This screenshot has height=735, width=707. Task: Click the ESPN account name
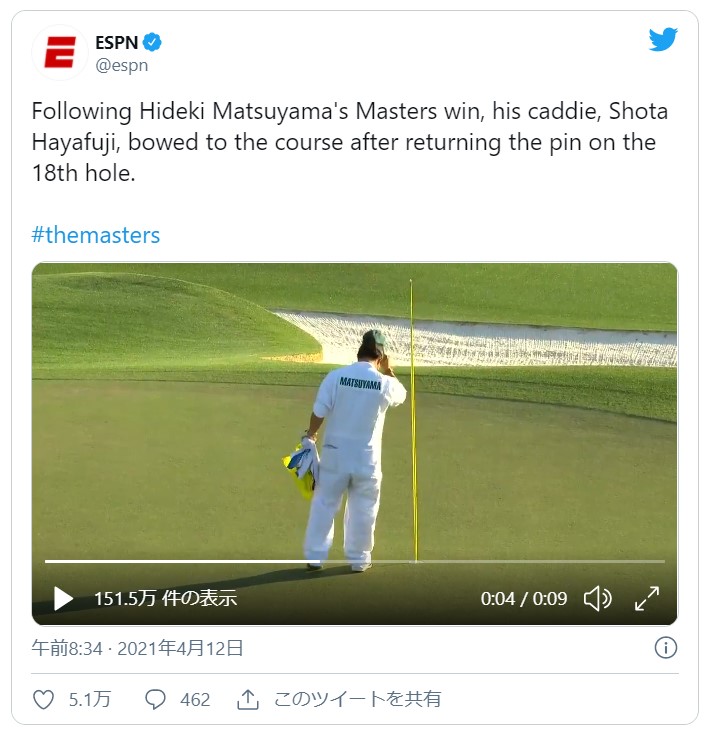pos(117,43)
